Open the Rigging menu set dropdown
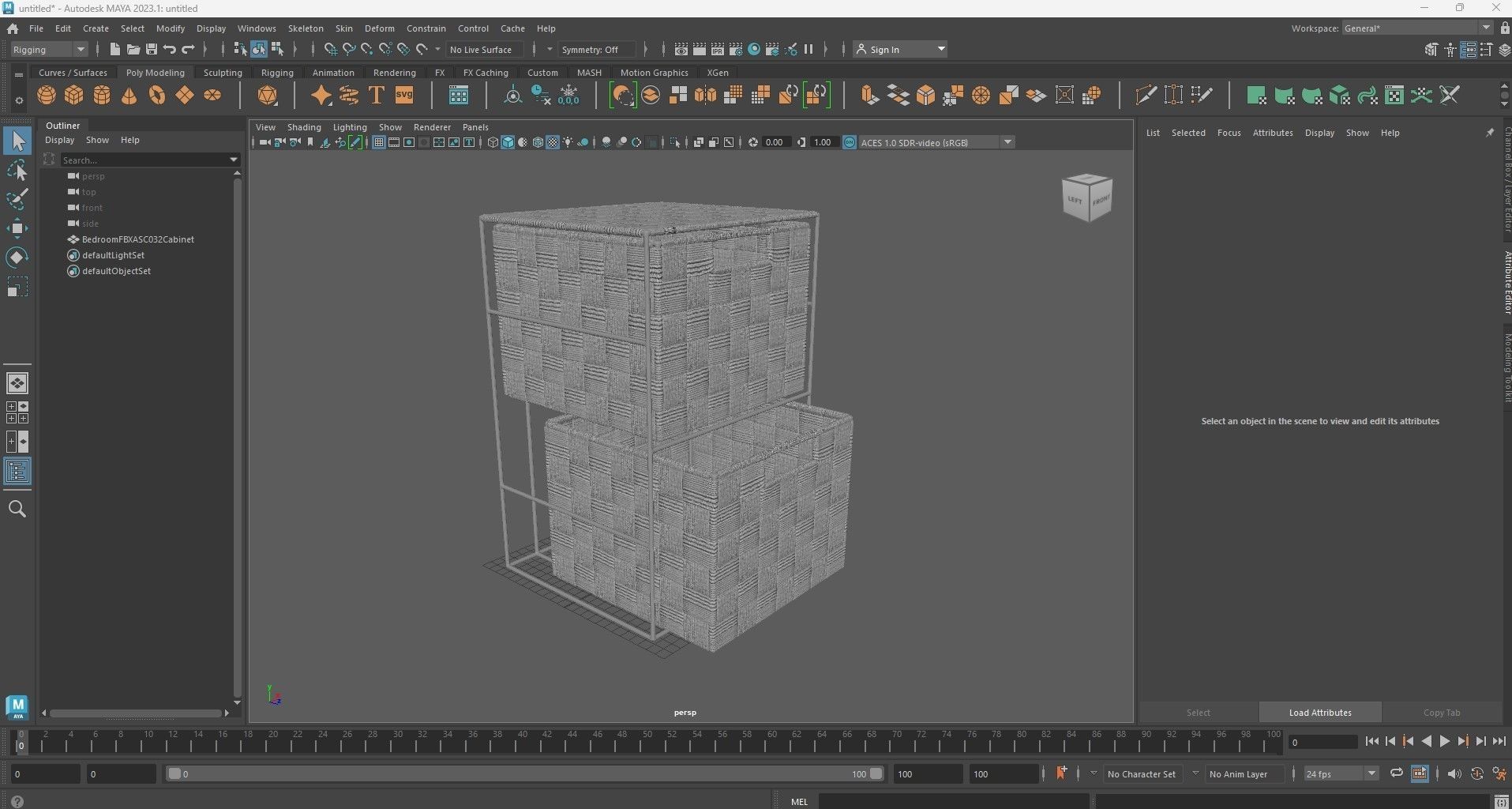 pos(49,49)
